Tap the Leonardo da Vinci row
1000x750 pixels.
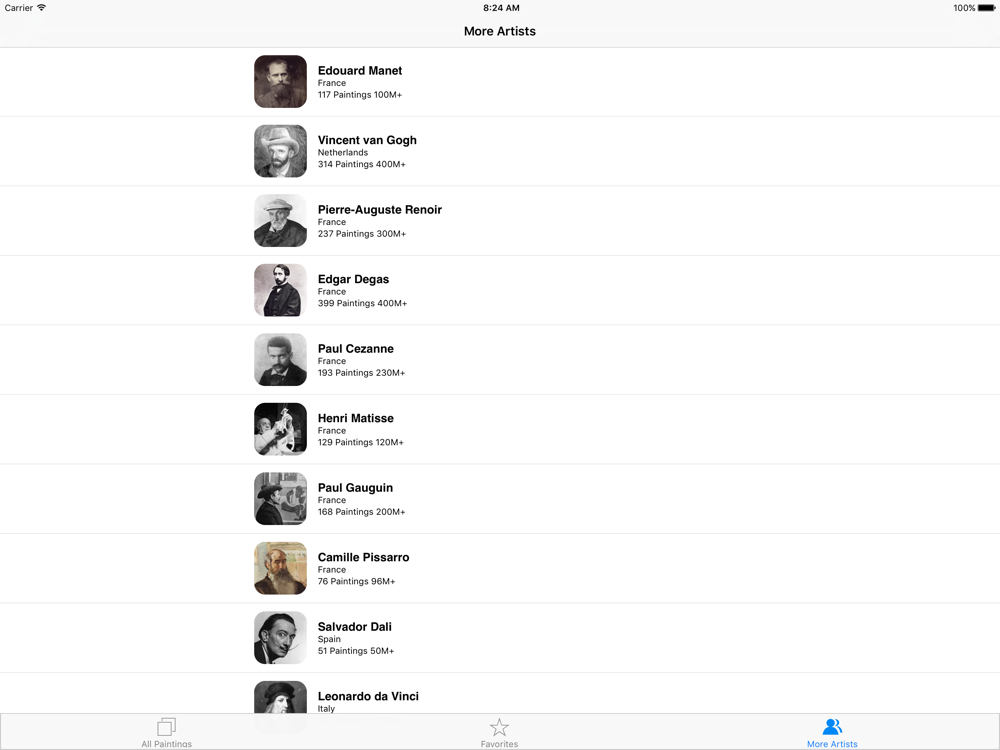point(500,693)
